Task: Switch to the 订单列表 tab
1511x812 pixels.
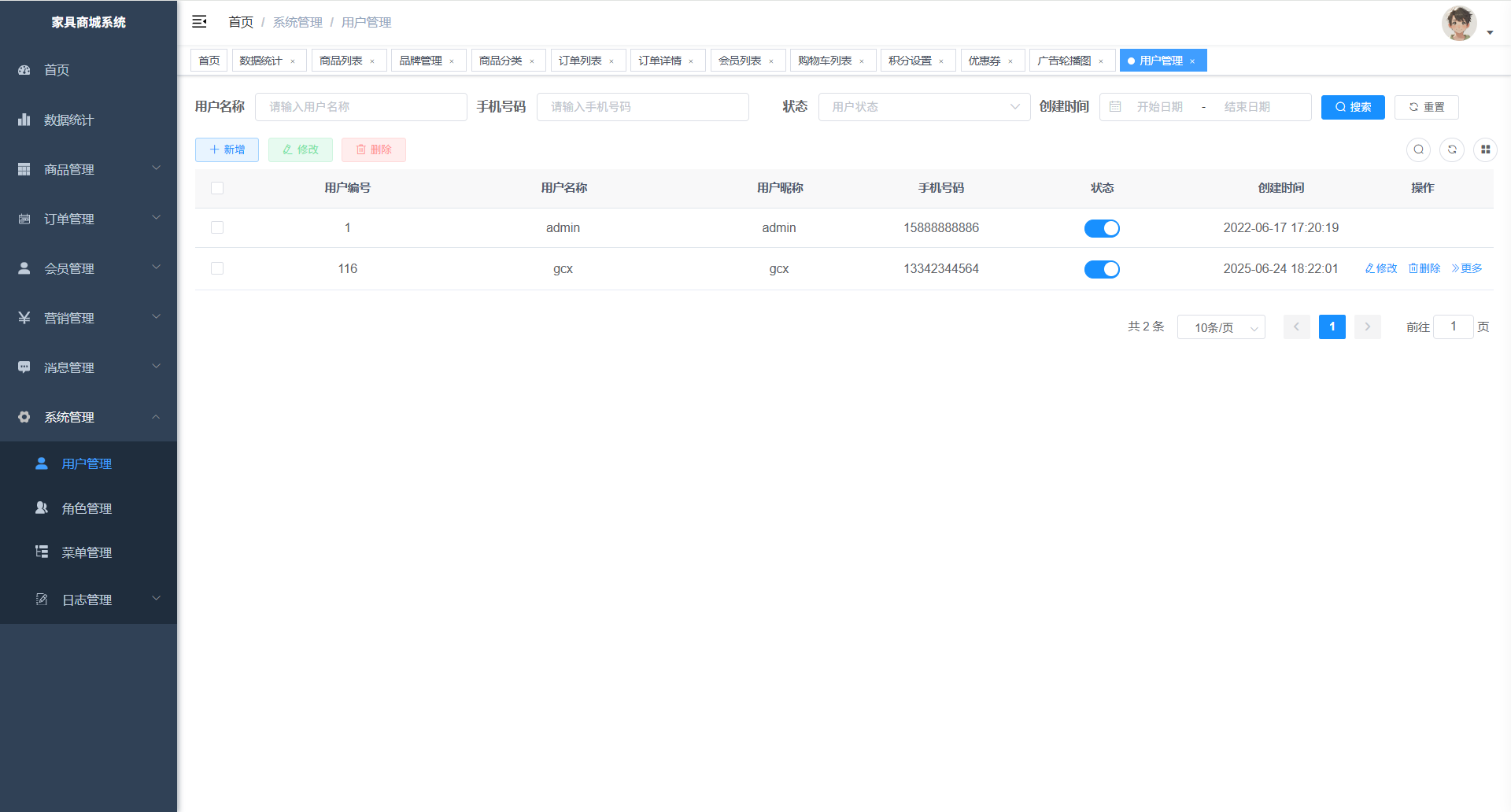Action: pyautogui.click(x=581, y=61)
